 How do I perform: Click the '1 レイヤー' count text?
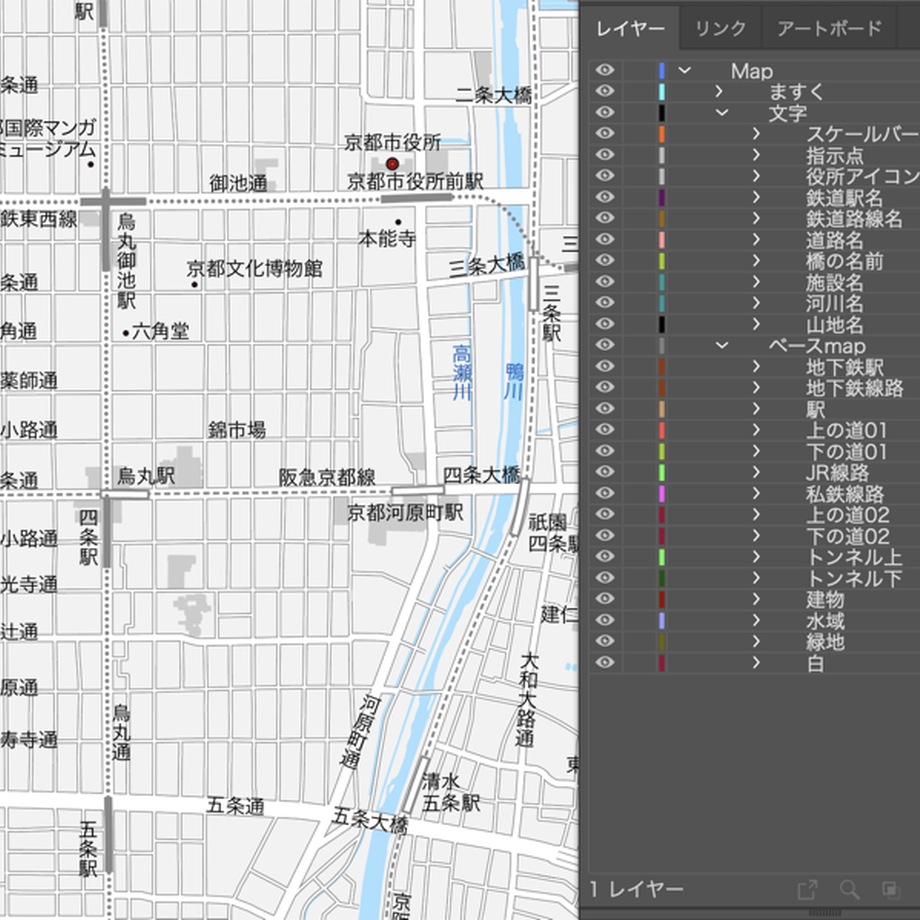point(636,889)
